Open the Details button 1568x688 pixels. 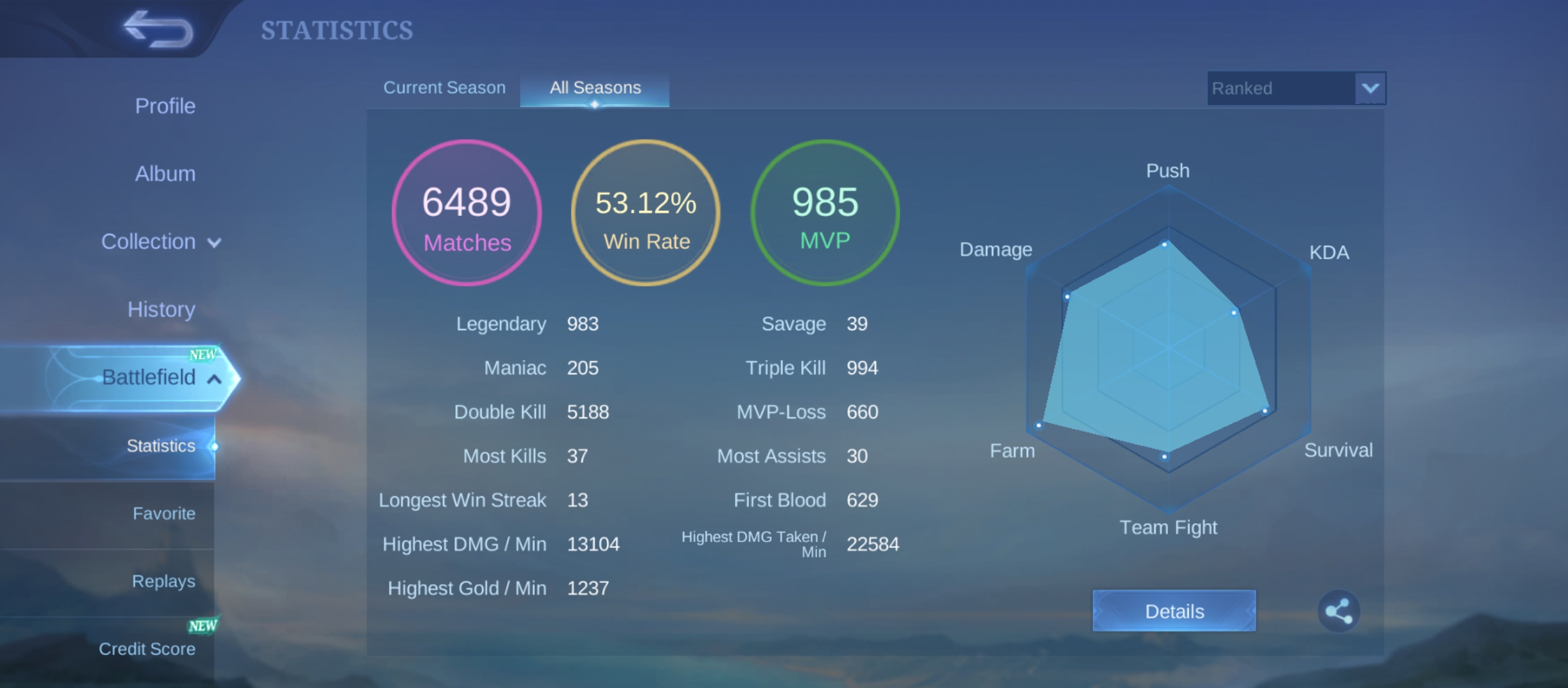1174,611
